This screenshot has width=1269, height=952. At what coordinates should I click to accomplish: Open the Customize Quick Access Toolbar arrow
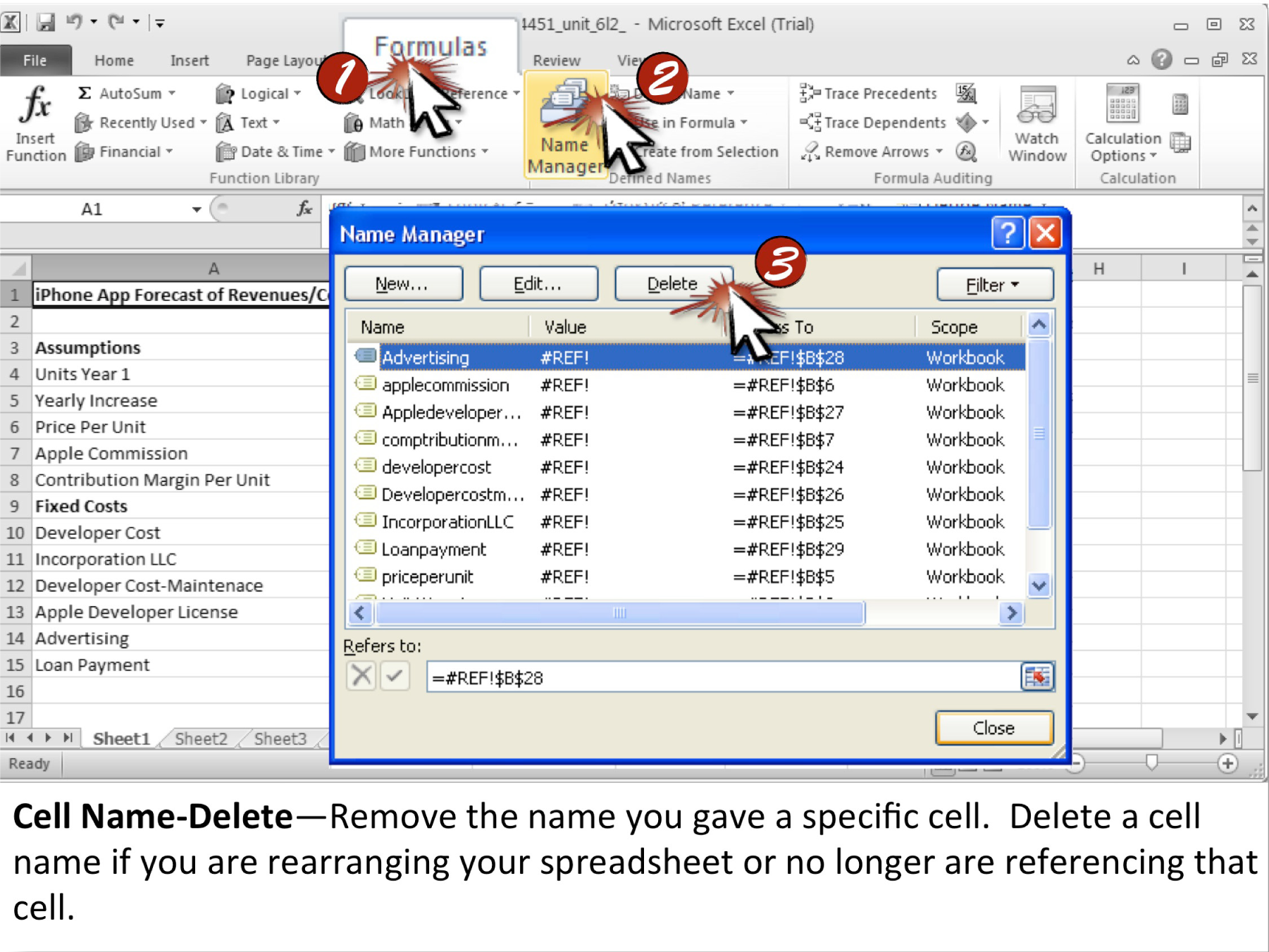[x=160, y=23]
